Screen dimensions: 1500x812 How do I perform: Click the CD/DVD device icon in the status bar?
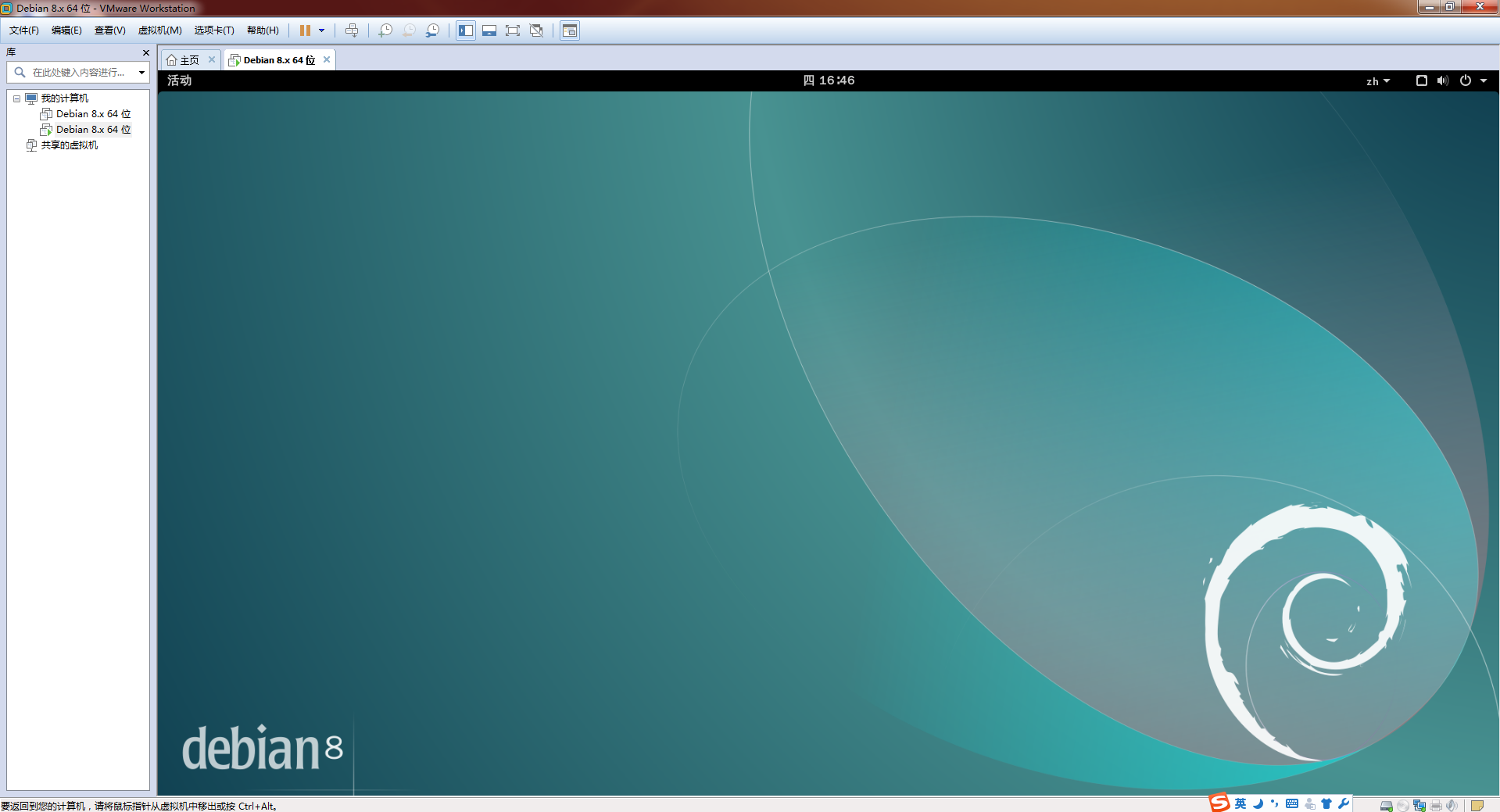click(x=1403, y=806)
